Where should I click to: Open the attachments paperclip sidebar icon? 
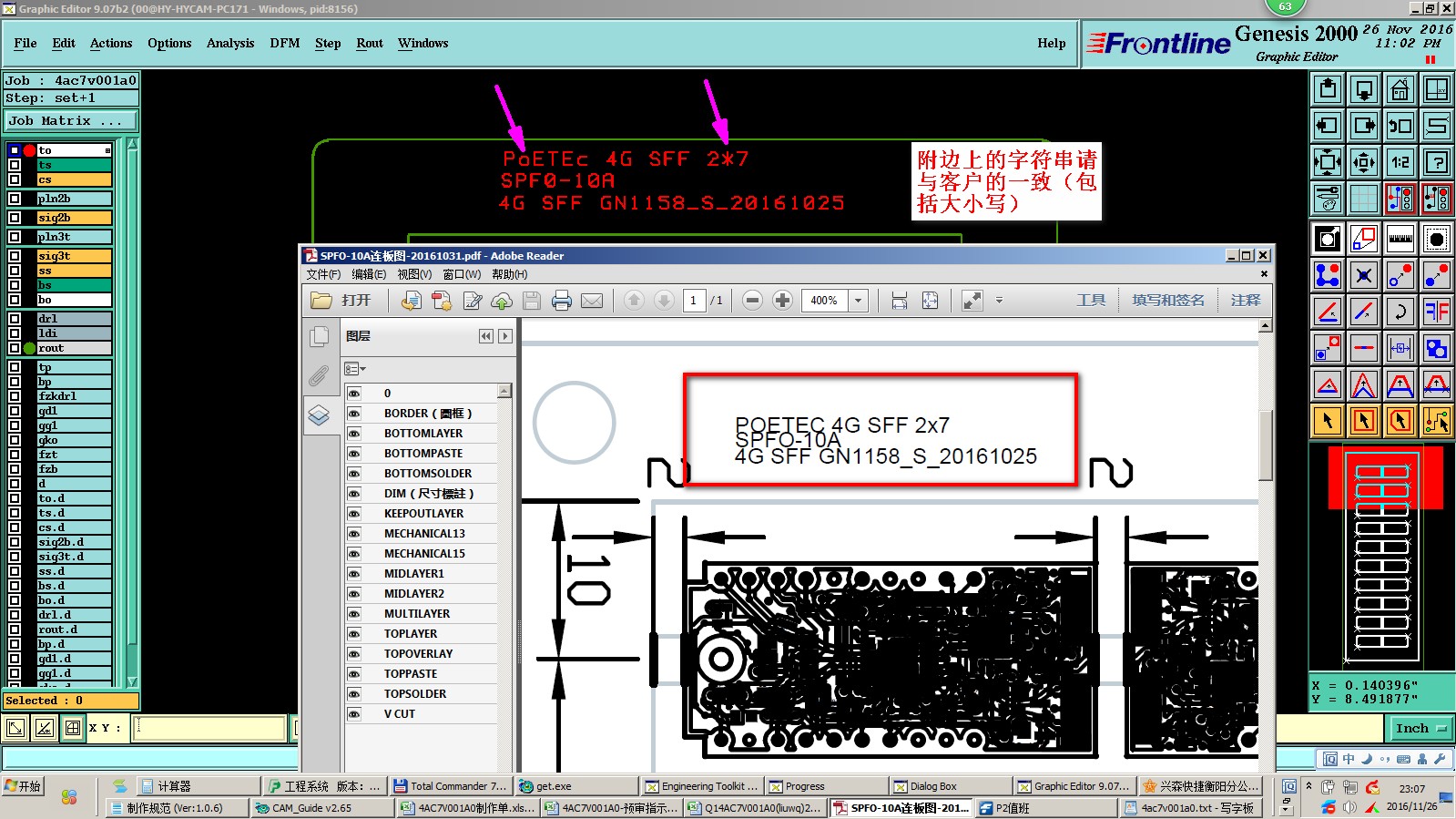[x=319, y=375]
